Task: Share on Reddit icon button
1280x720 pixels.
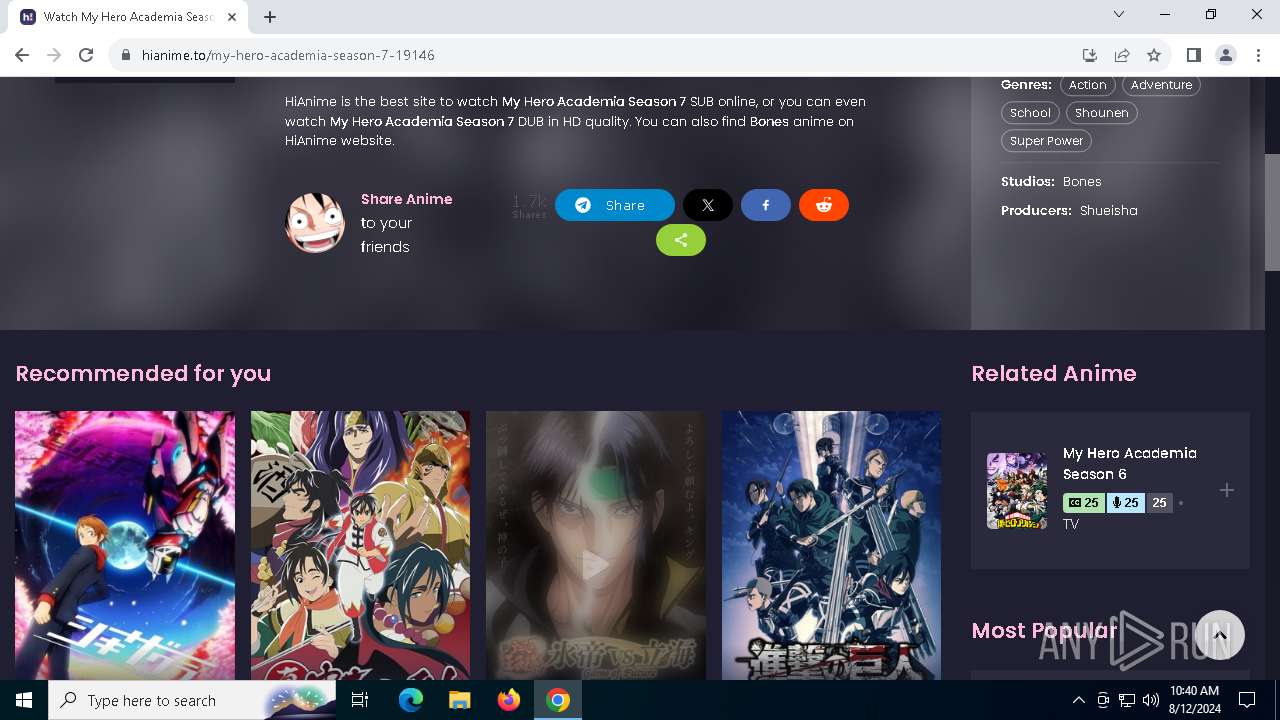Action: 824,205
